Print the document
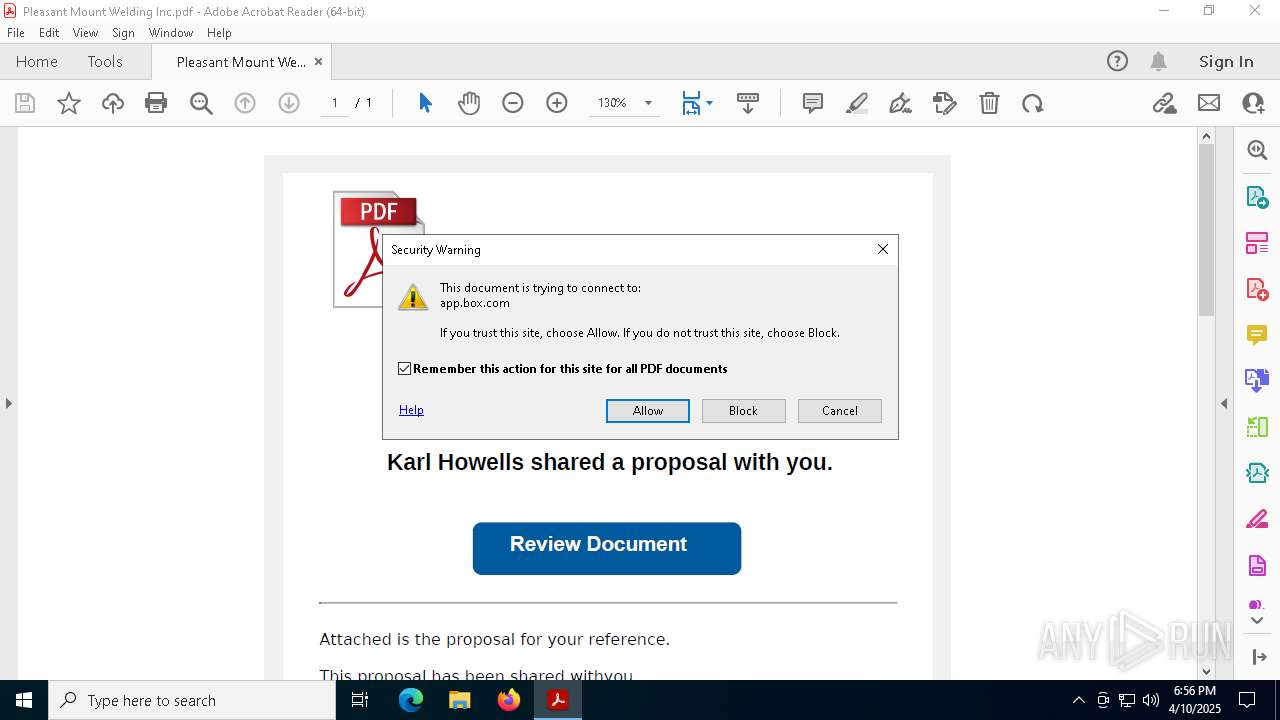Screen dimensions: 1280x720 pyautogui.click(x=156, y=103)
